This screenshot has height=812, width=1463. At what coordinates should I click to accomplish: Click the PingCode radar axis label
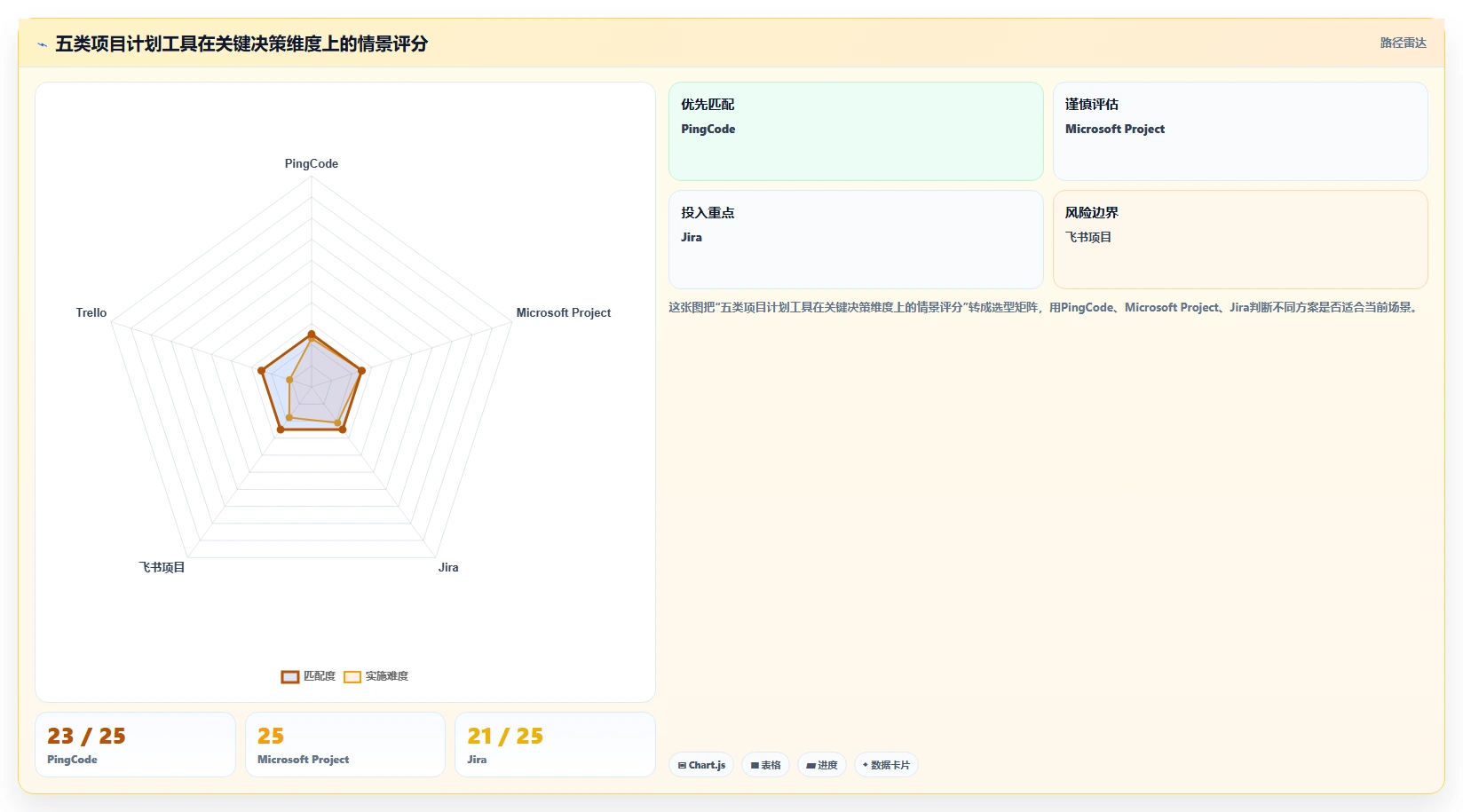(312, 163)
